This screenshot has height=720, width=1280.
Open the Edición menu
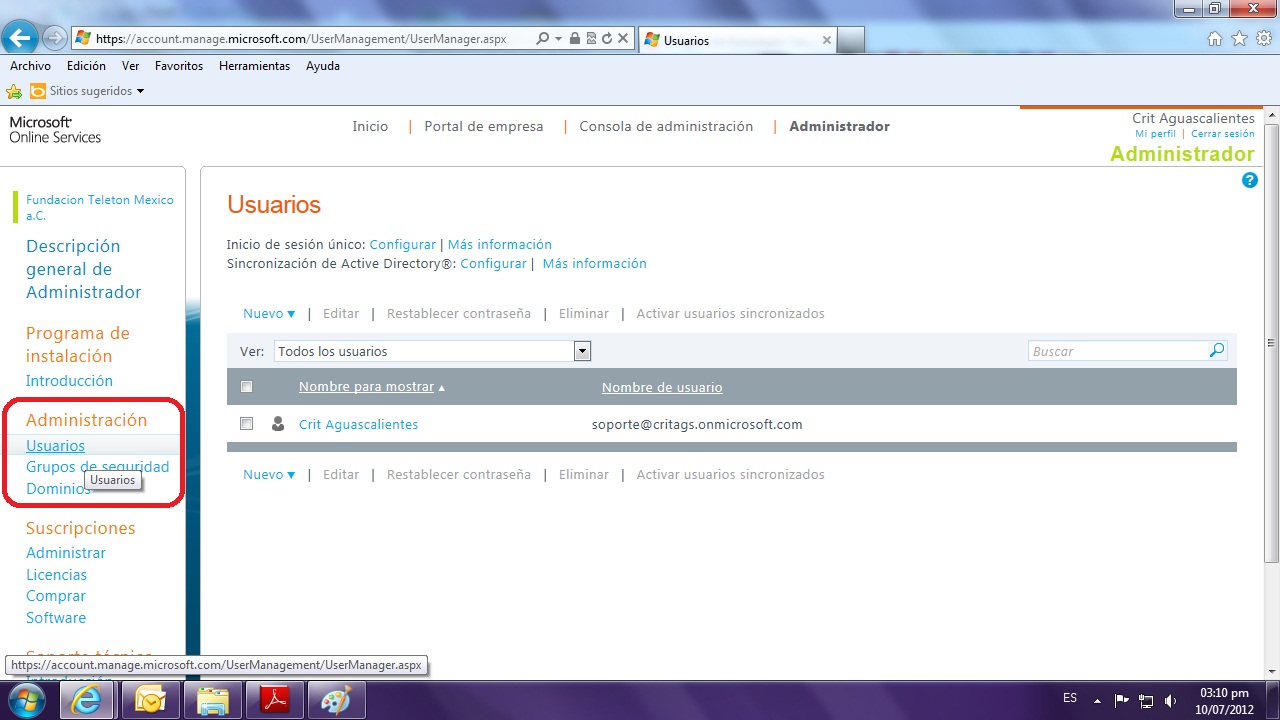pyautogui.click(x=86, y=66)
